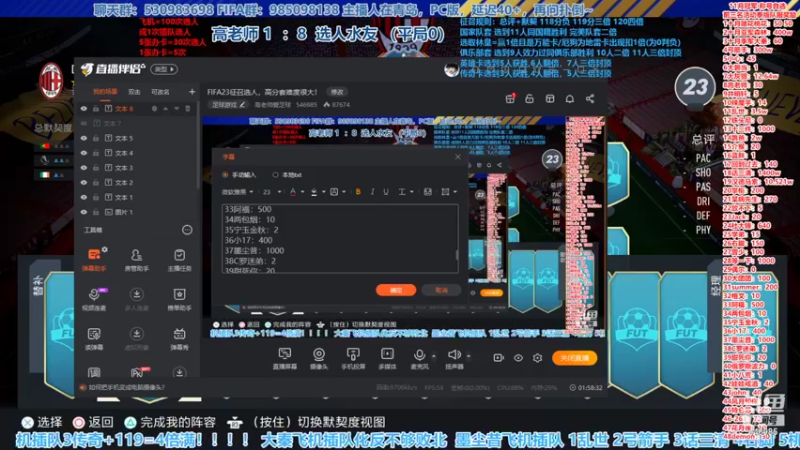Screen dimensions: 800x450
Task: Add a 多媒体 multimedia source
Action: tap(387, 358)
